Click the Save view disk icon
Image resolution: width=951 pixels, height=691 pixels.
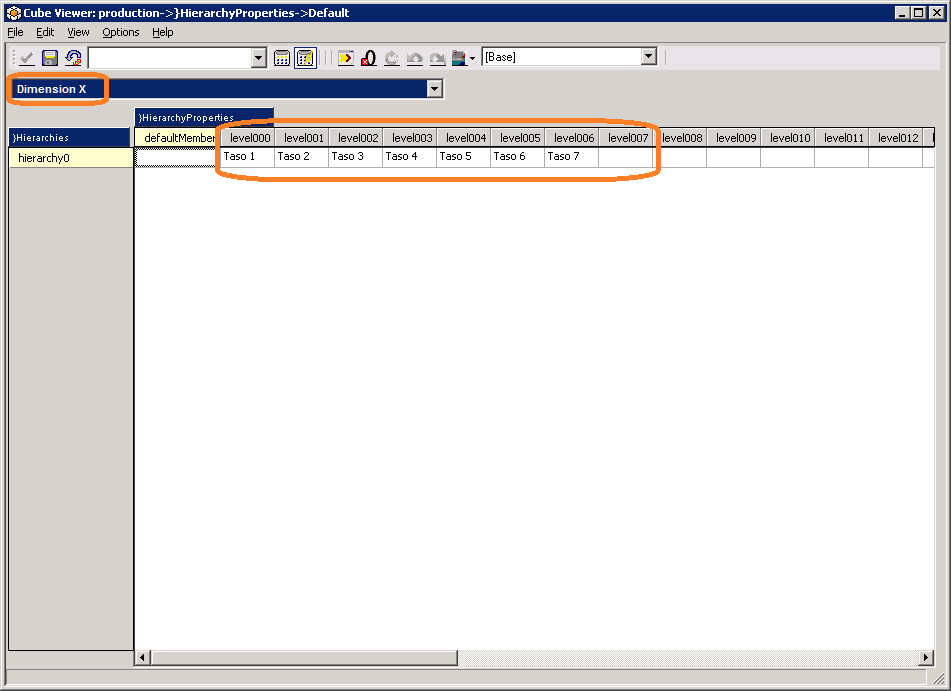click(50, 58)
